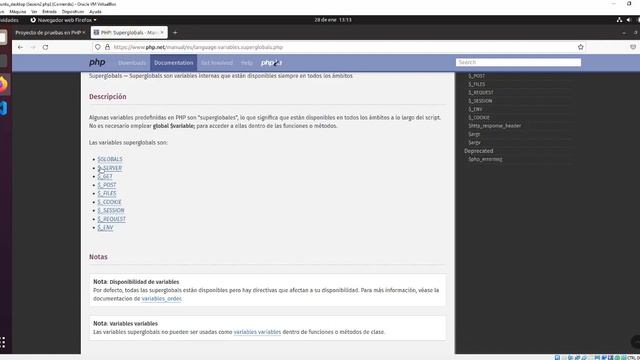Select $_REQUEST in the right sidebar
The height and width of the screenshot is (360, 640).
(x=480, y=93)
